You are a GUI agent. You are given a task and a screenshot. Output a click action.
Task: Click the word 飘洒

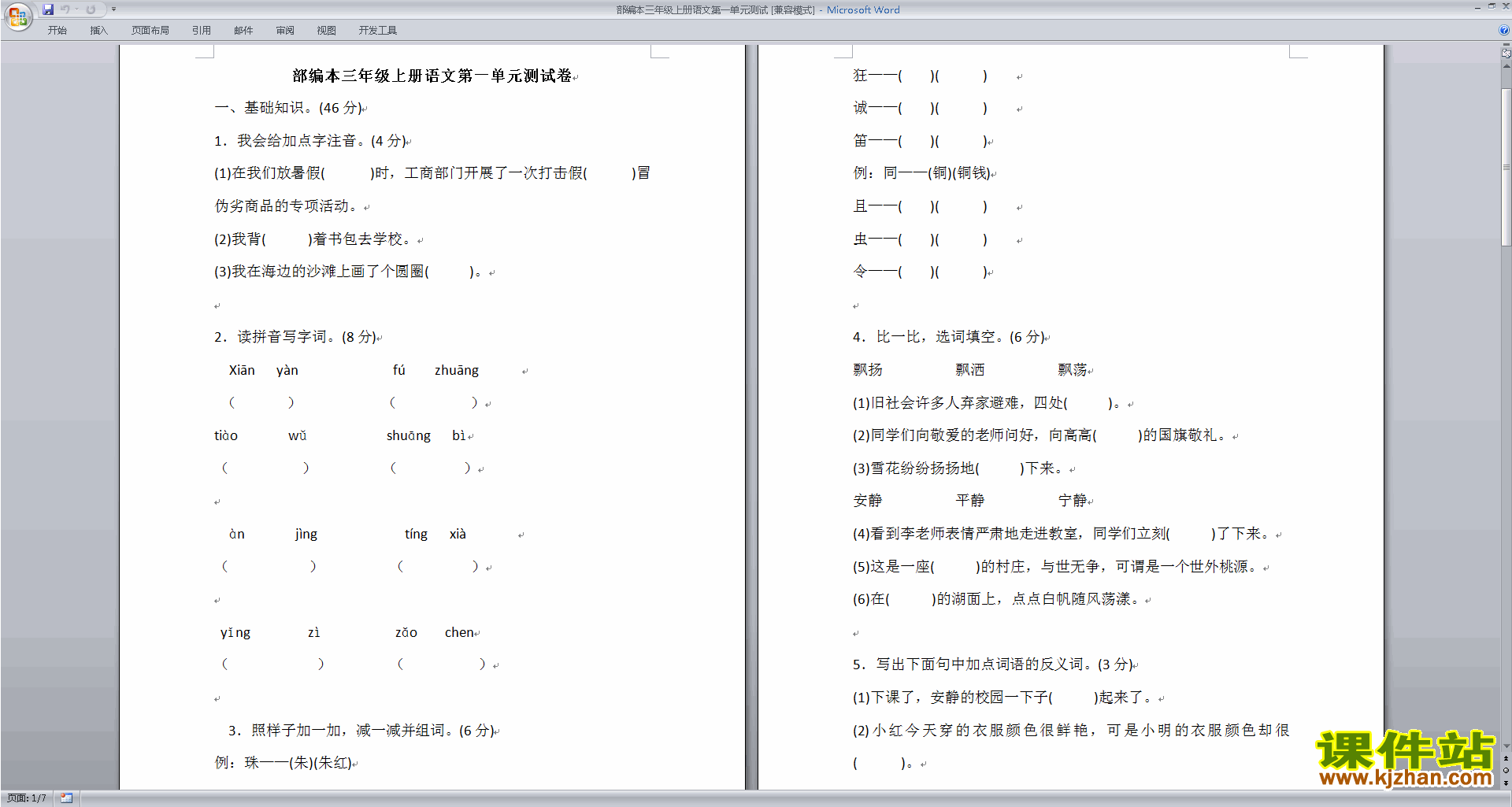(970, 370)
